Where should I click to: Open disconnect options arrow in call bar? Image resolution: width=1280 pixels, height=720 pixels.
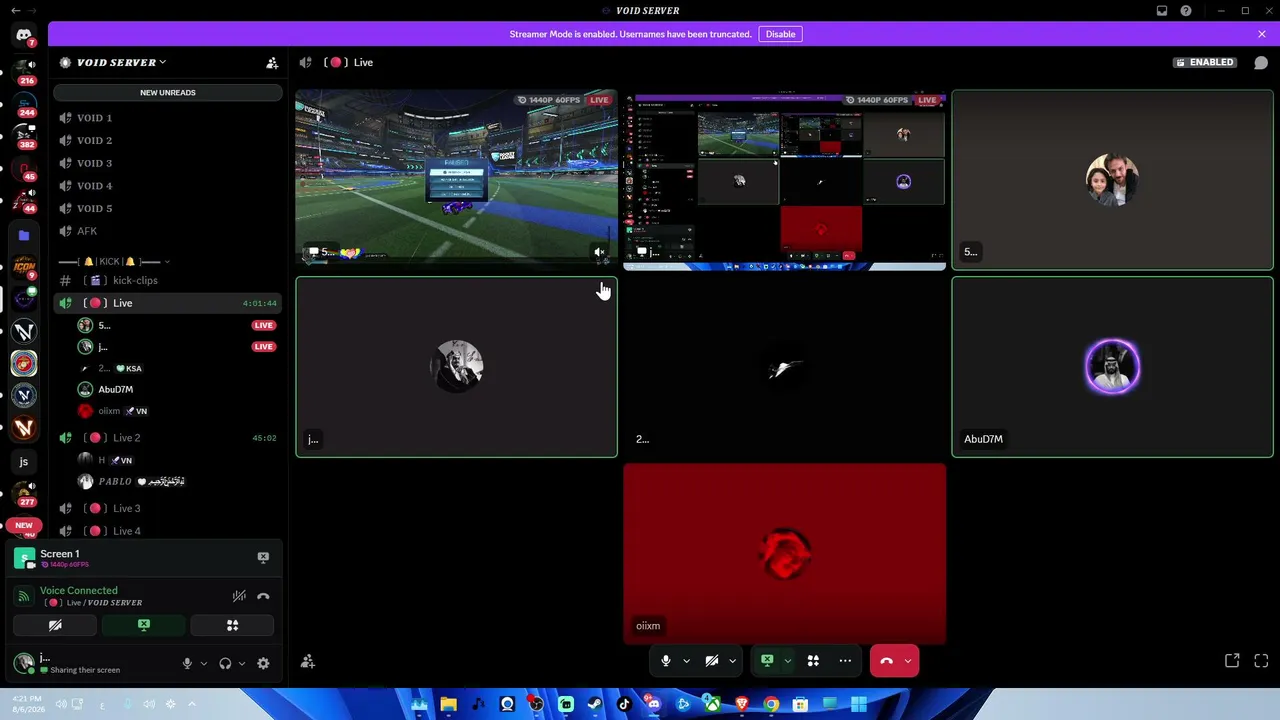(x=908, y=661)
